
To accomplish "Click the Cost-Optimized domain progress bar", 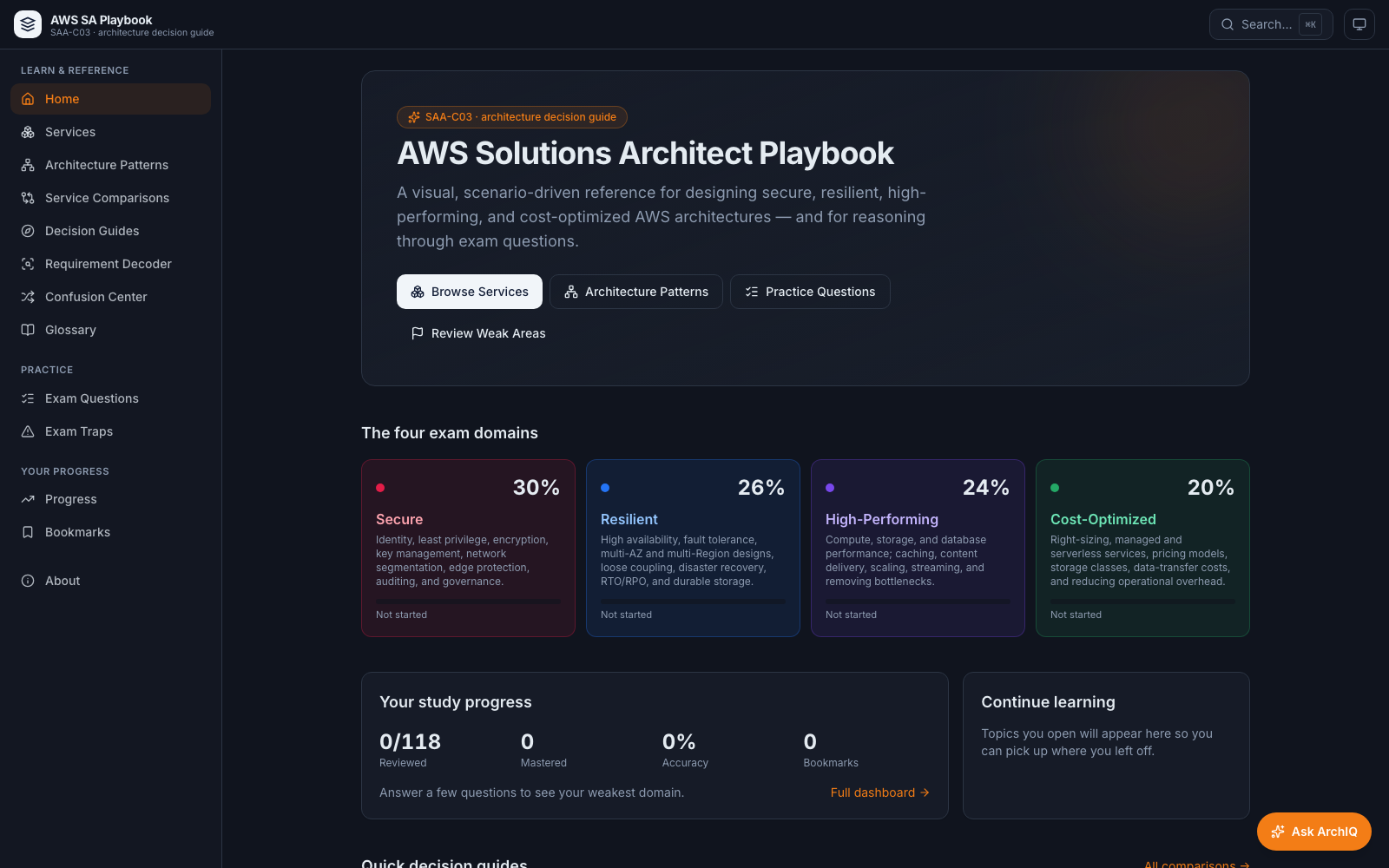I will pyautogui.click(x=1142, y=601).
